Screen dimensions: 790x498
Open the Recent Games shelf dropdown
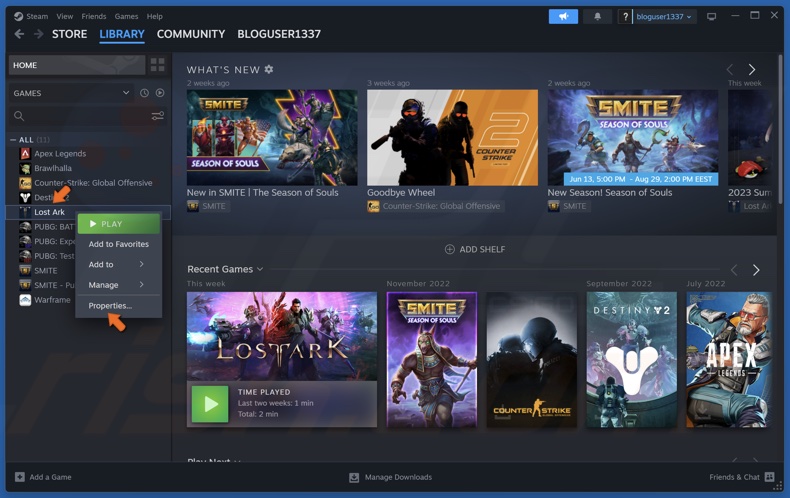point(260,269)
